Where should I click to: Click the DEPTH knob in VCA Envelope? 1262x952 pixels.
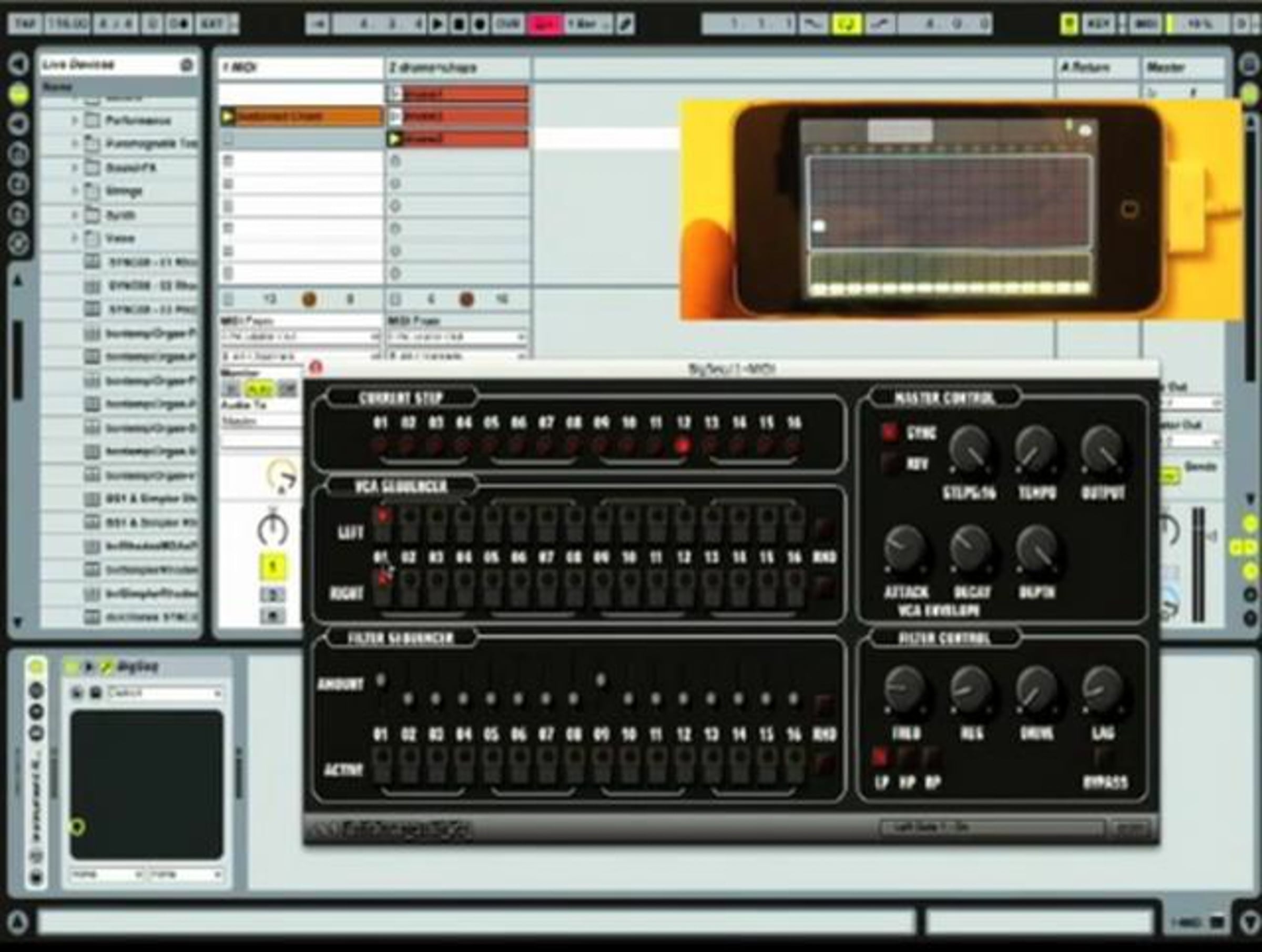(1036, 549)
